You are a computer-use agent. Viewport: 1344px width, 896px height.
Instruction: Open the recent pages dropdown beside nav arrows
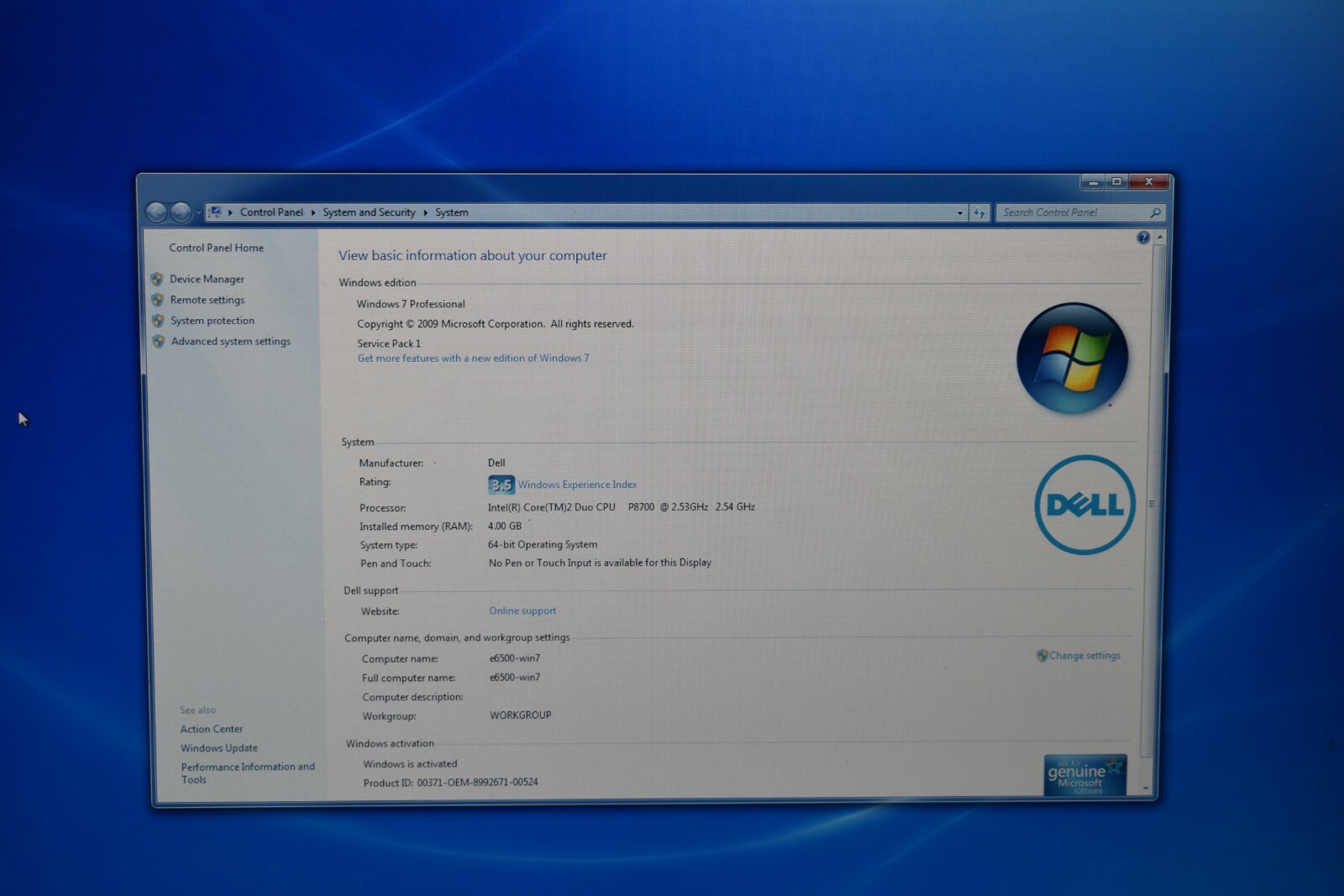pos(198,213)
